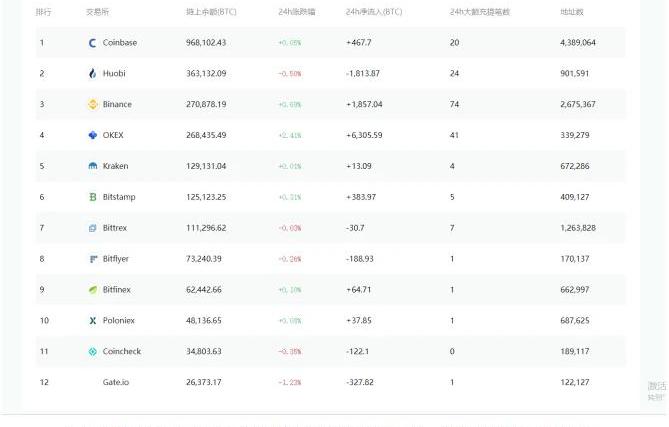
Task: Click Bitstamp balance 125,123.25
Action: point(206,197)
